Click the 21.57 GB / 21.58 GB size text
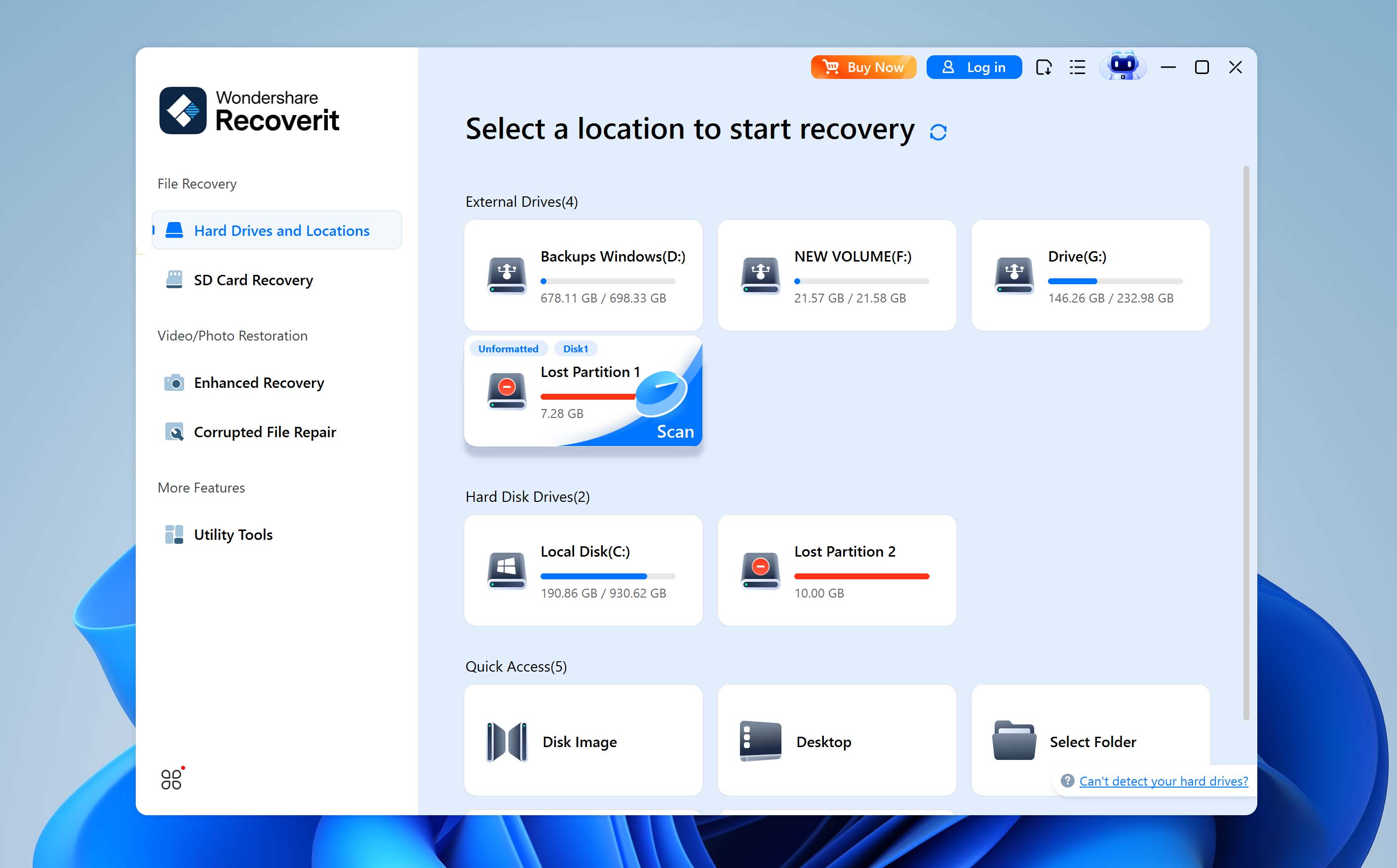 coord(850,298)
